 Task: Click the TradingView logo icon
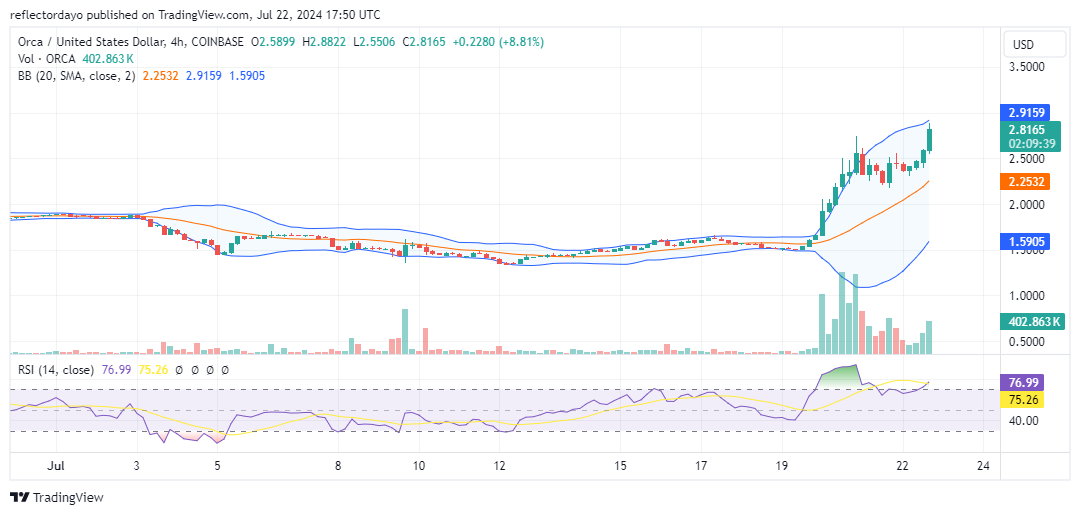(x=19, y=497)
